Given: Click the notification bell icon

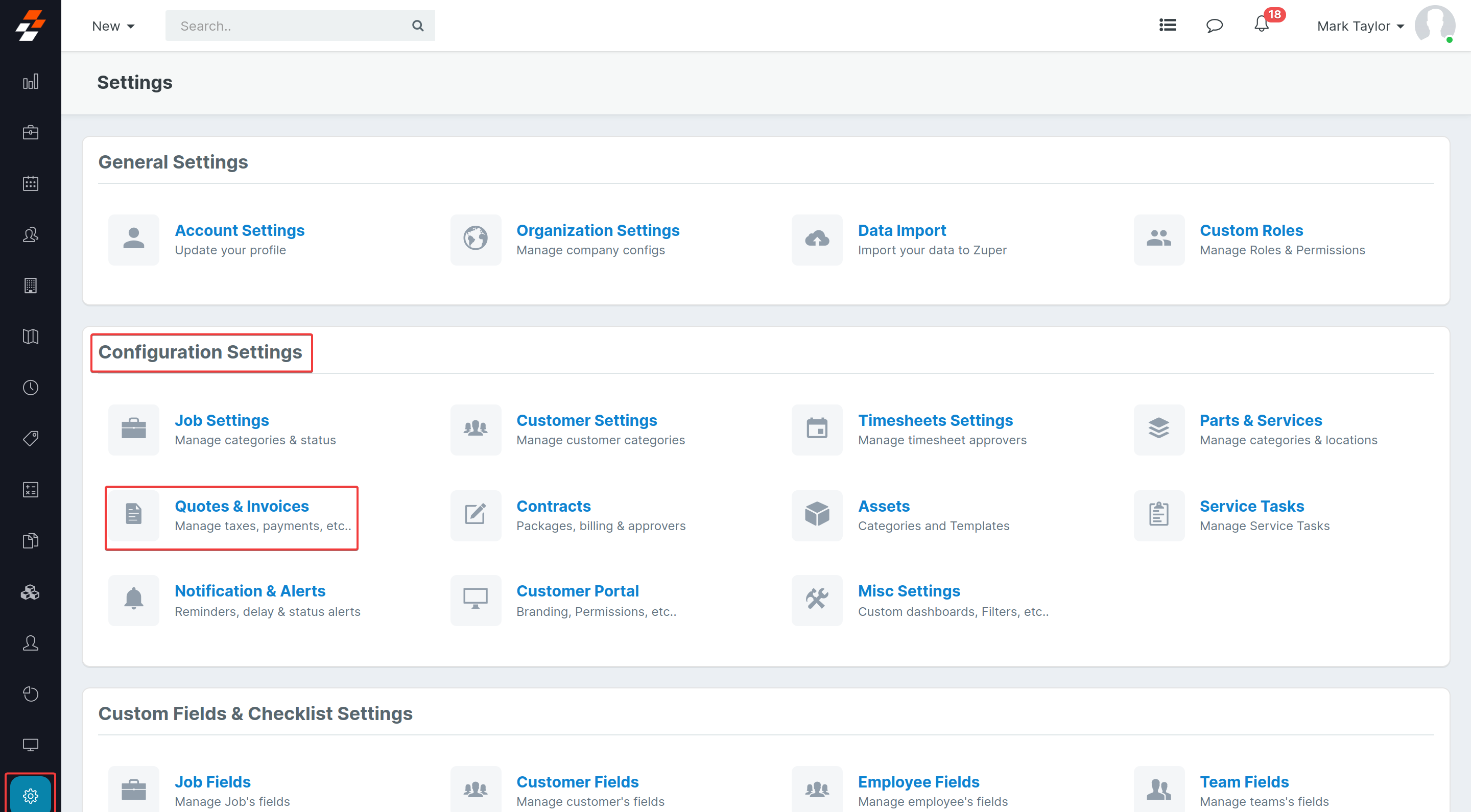Looking at the screenshot, I should (1261, 25).
